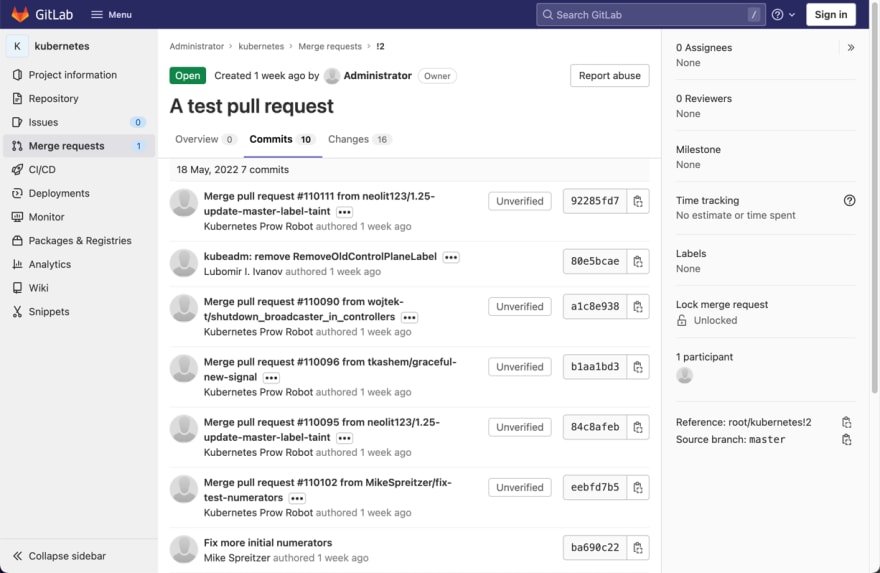Open the Help question-mark dropdown
Screen dimensions: 880x573
point(783,15)
